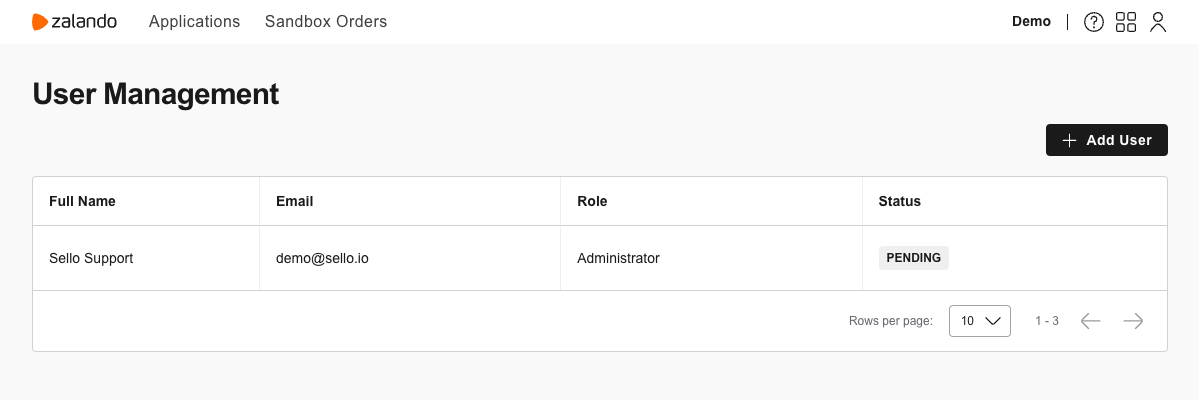Click the Email column header
The width and height of the screenshot is (1199, 400).
coord(294,201)
